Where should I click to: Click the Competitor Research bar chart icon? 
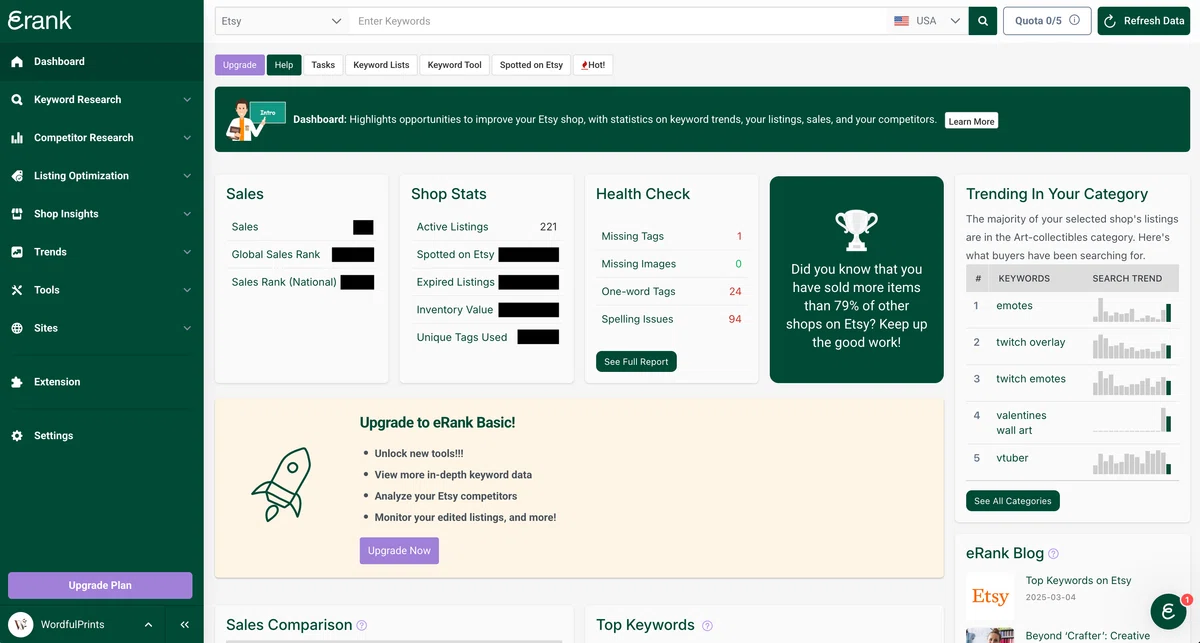[x=16, y=138]
